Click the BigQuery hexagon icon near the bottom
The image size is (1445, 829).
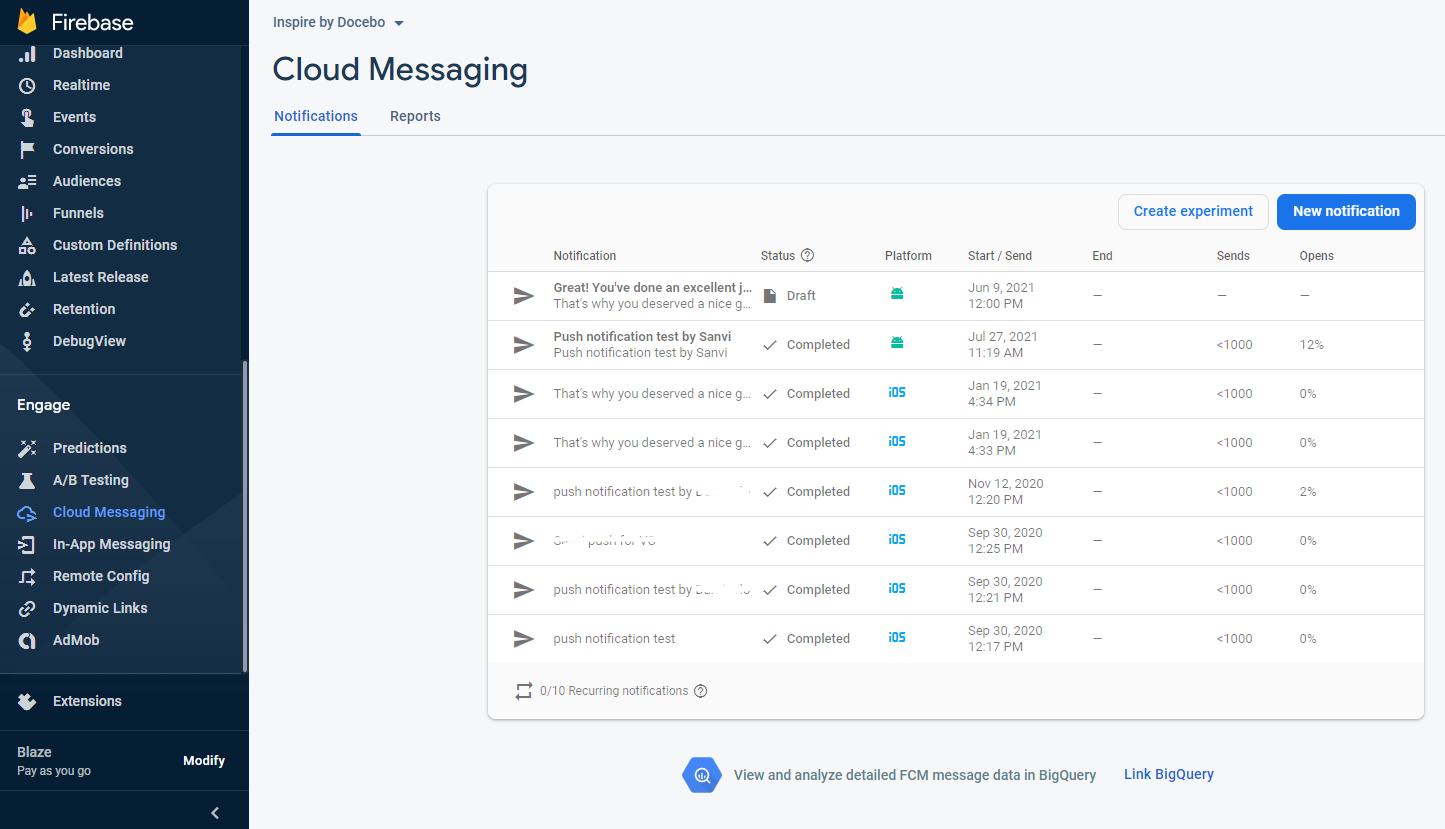coord(702,775)
